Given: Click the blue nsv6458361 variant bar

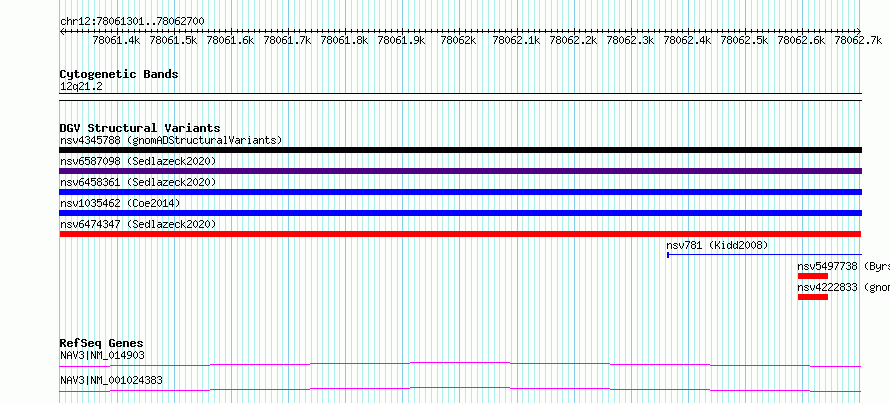Looking at the screenshot, I should [x=460, y=192].
